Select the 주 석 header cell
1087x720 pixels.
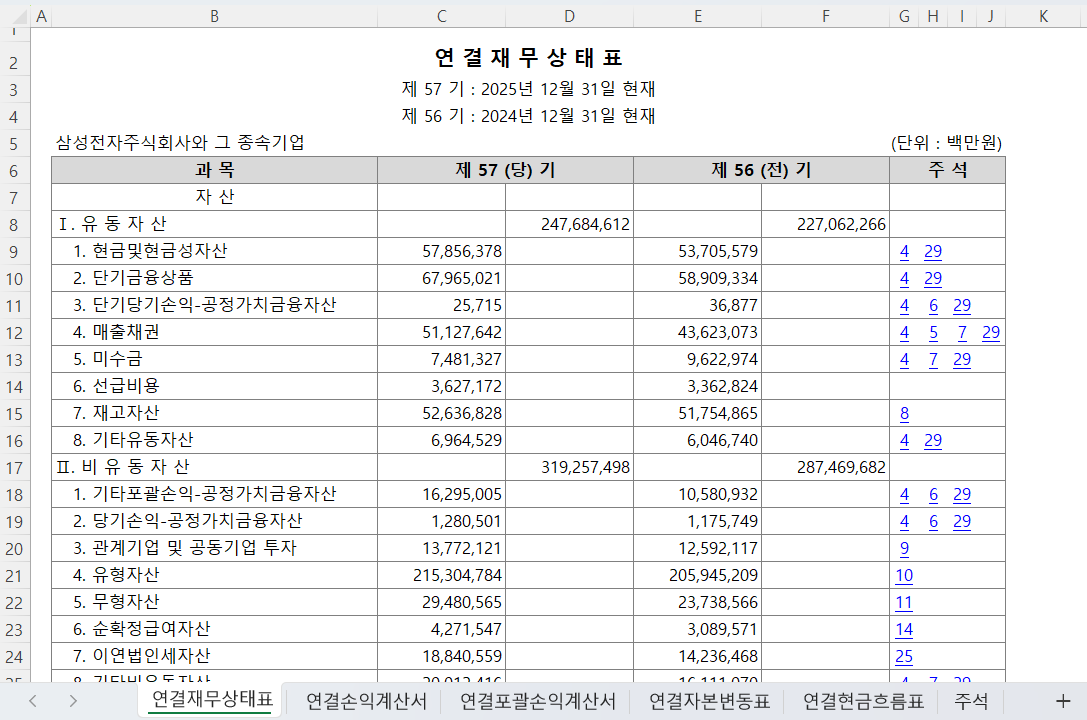pyautogui.click(x=948, y=170)
